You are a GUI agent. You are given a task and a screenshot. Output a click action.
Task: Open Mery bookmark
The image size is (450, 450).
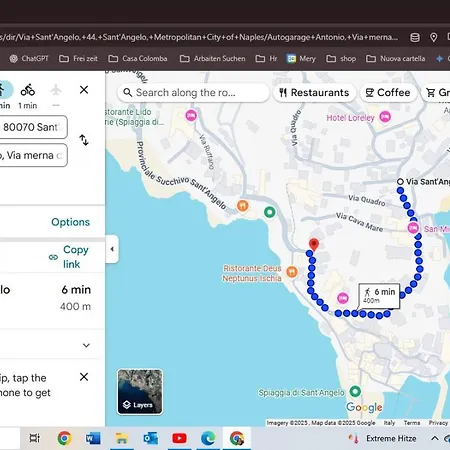tap(301, 59)
